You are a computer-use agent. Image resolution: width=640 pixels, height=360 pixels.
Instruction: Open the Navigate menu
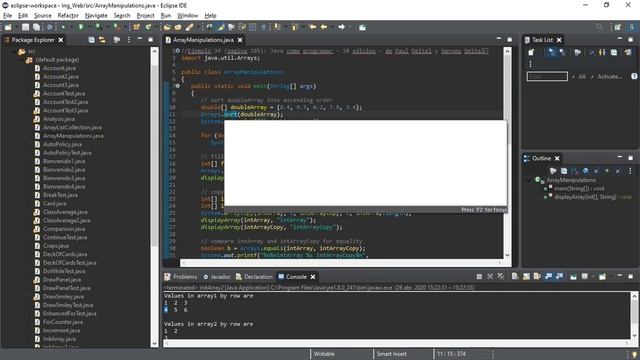[96, 16]
